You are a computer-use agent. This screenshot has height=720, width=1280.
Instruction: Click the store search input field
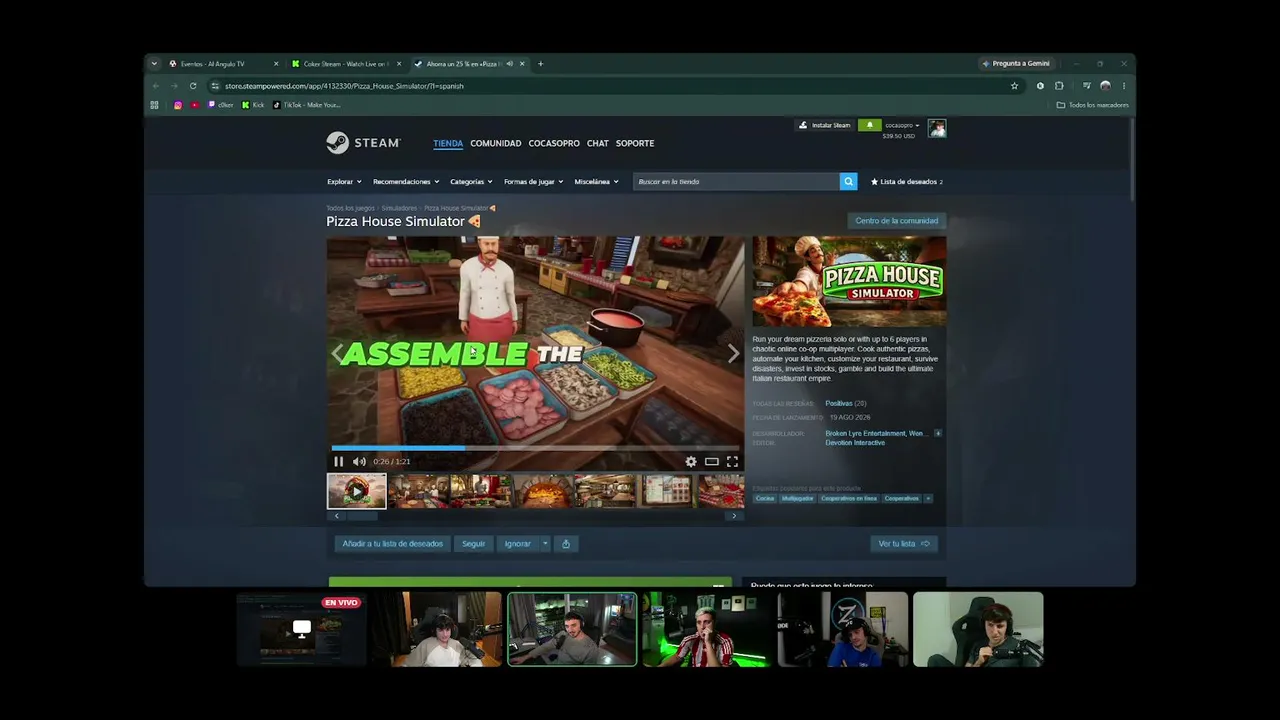737,181
